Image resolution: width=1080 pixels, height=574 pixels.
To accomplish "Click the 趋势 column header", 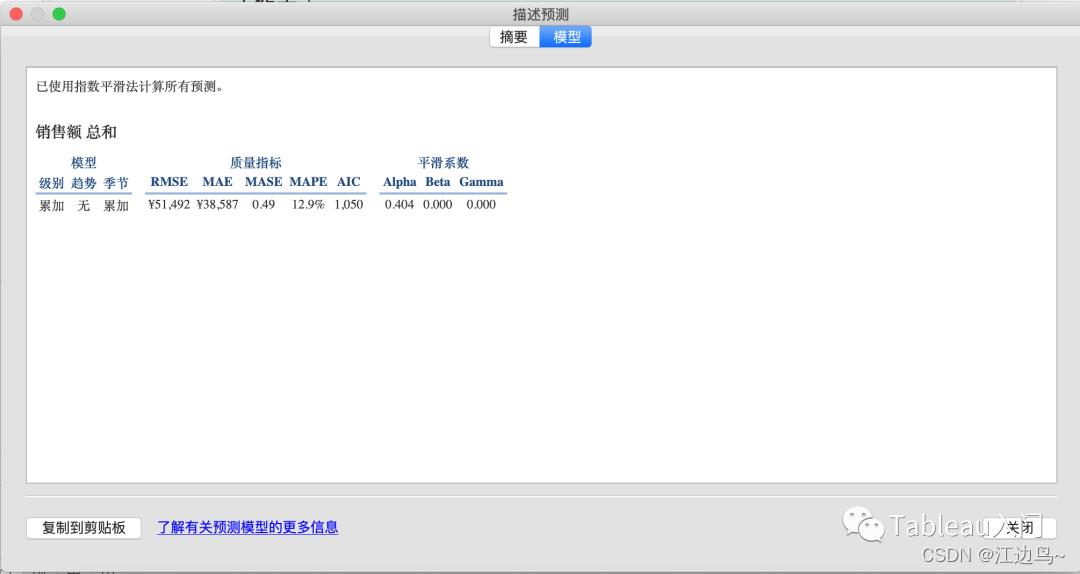I will click(83, 183).
